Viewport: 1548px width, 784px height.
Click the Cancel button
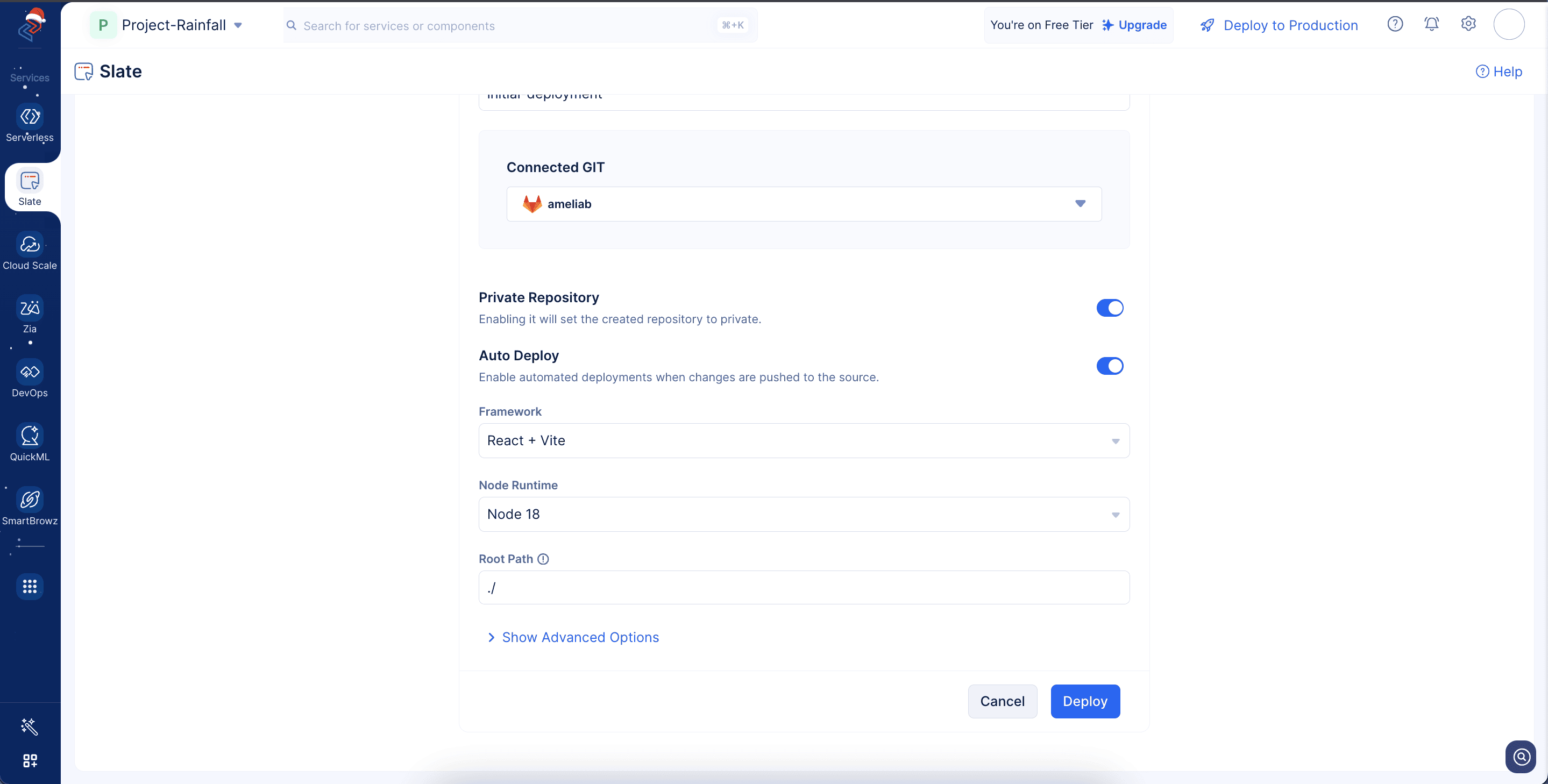point(1002,702)
